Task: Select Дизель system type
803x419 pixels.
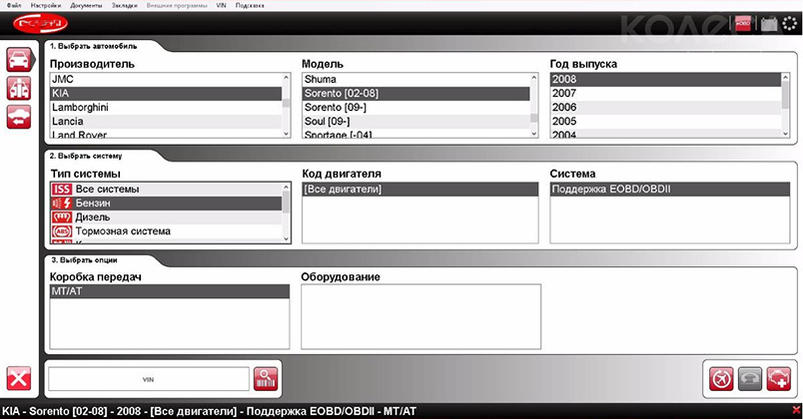Action: (166, 217)
